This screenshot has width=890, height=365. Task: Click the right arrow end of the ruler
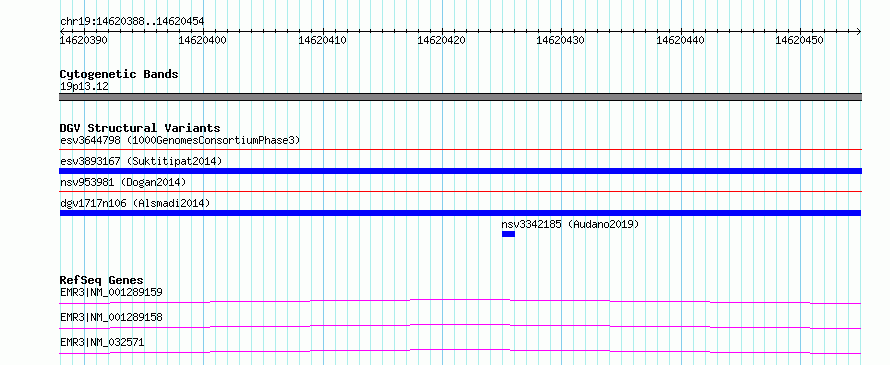[x=858, y=31]
